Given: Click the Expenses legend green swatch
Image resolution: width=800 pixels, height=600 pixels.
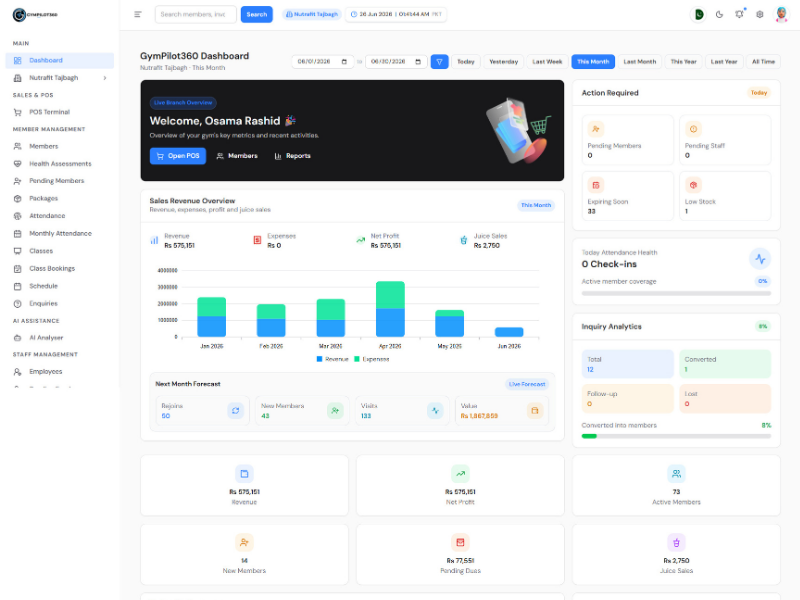Looking at the screenshot, I should point(357,359).
